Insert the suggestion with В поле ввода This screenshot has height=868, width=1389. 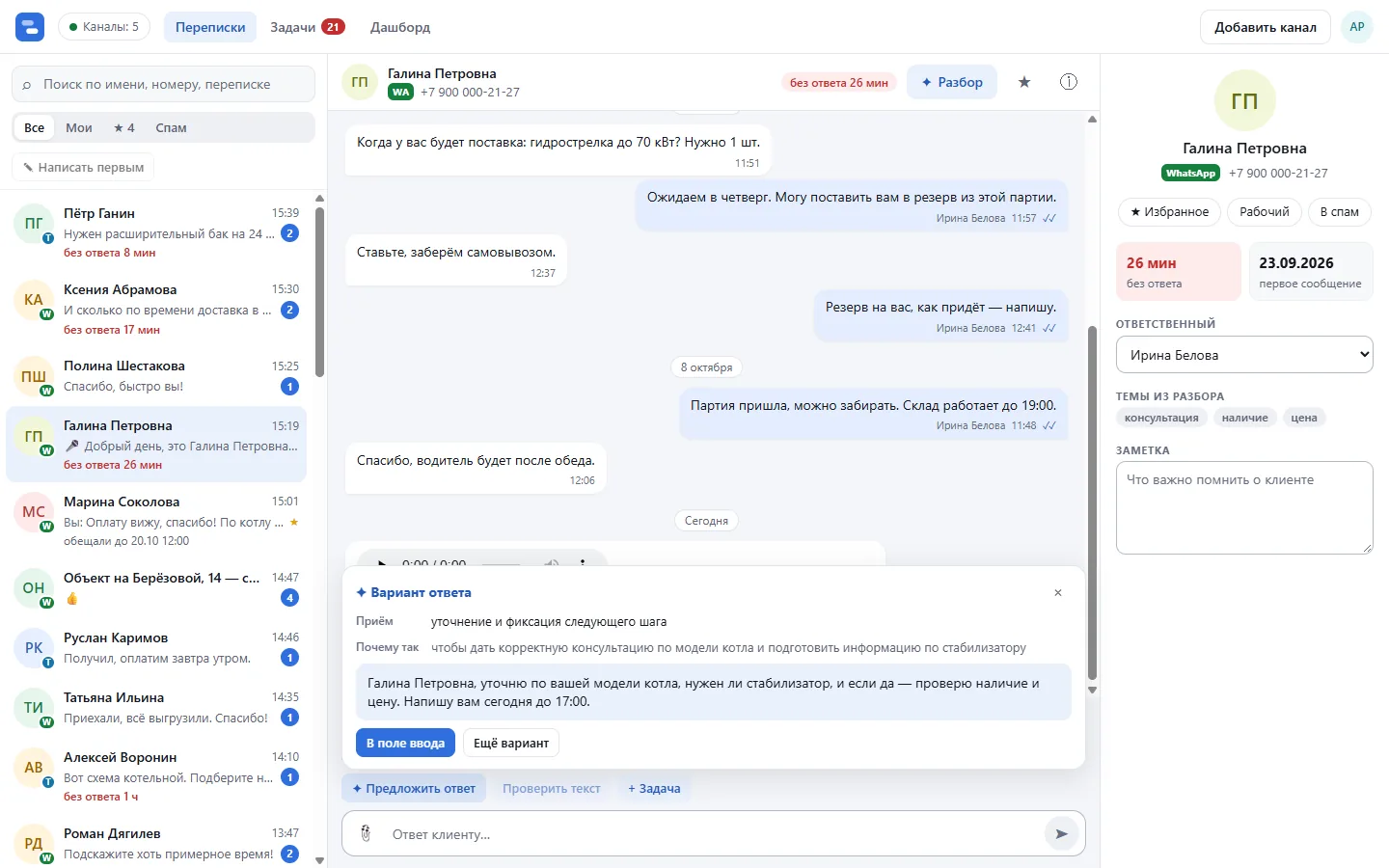(x=405, y=743)
